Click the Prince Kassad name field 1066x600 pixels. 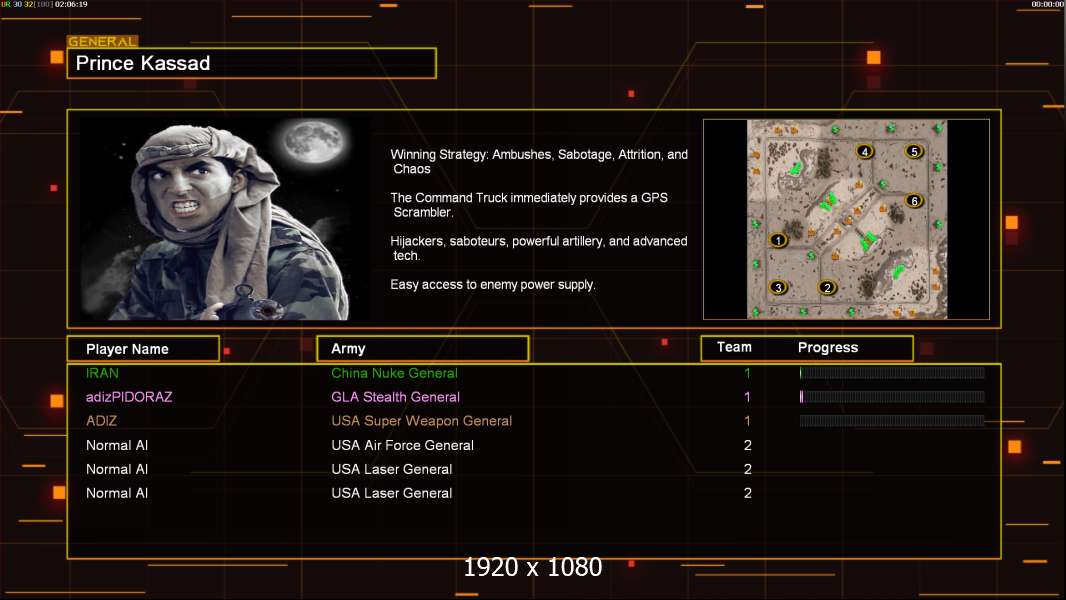pos(252,63)
